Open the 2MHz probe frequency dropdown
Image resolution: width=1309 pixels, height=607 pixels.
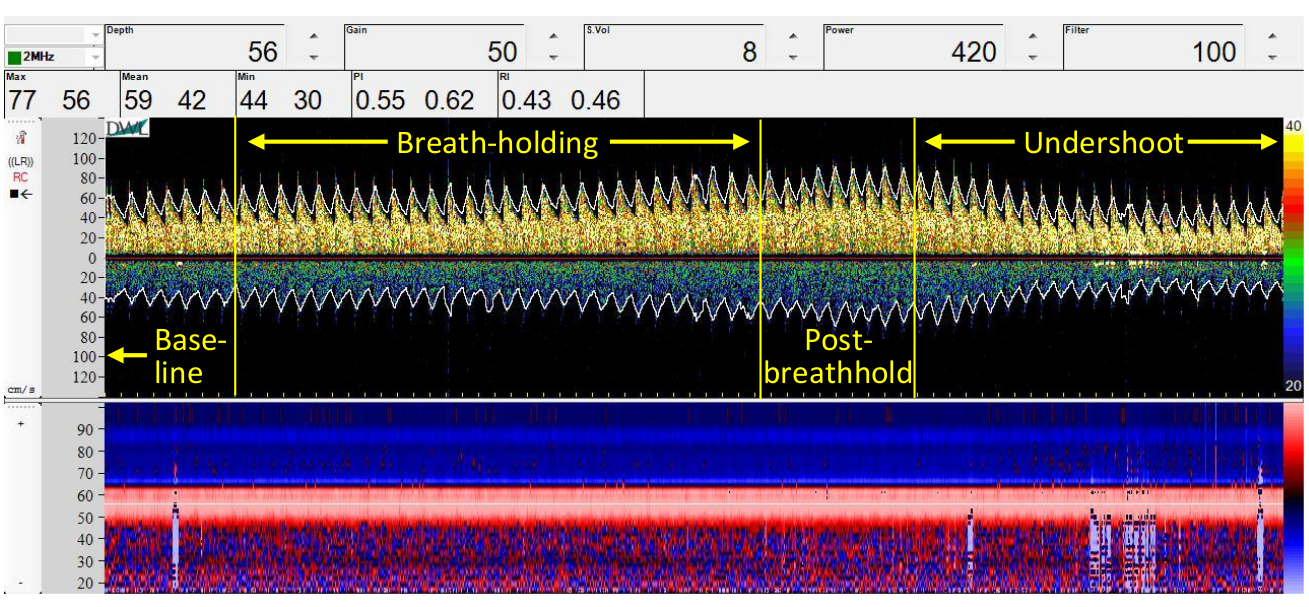coord(52,57)
